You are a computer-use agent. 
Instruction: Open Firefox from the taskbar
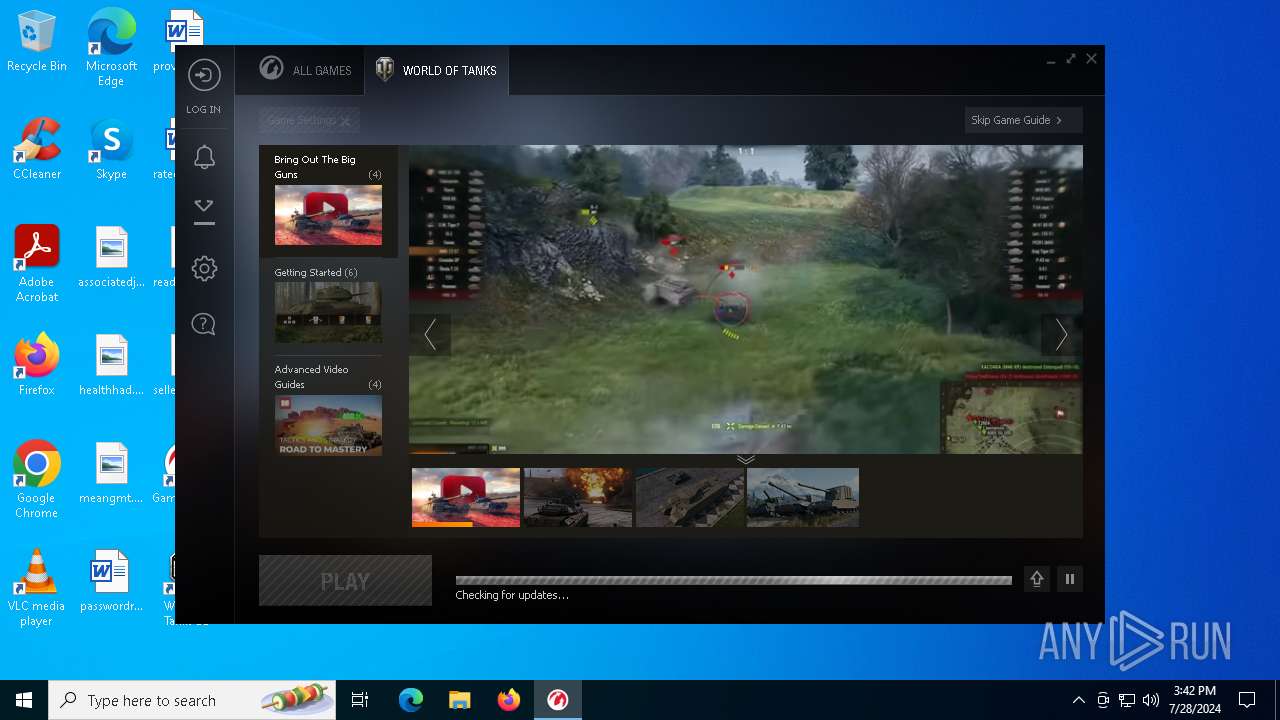click(x=509, y=700)
